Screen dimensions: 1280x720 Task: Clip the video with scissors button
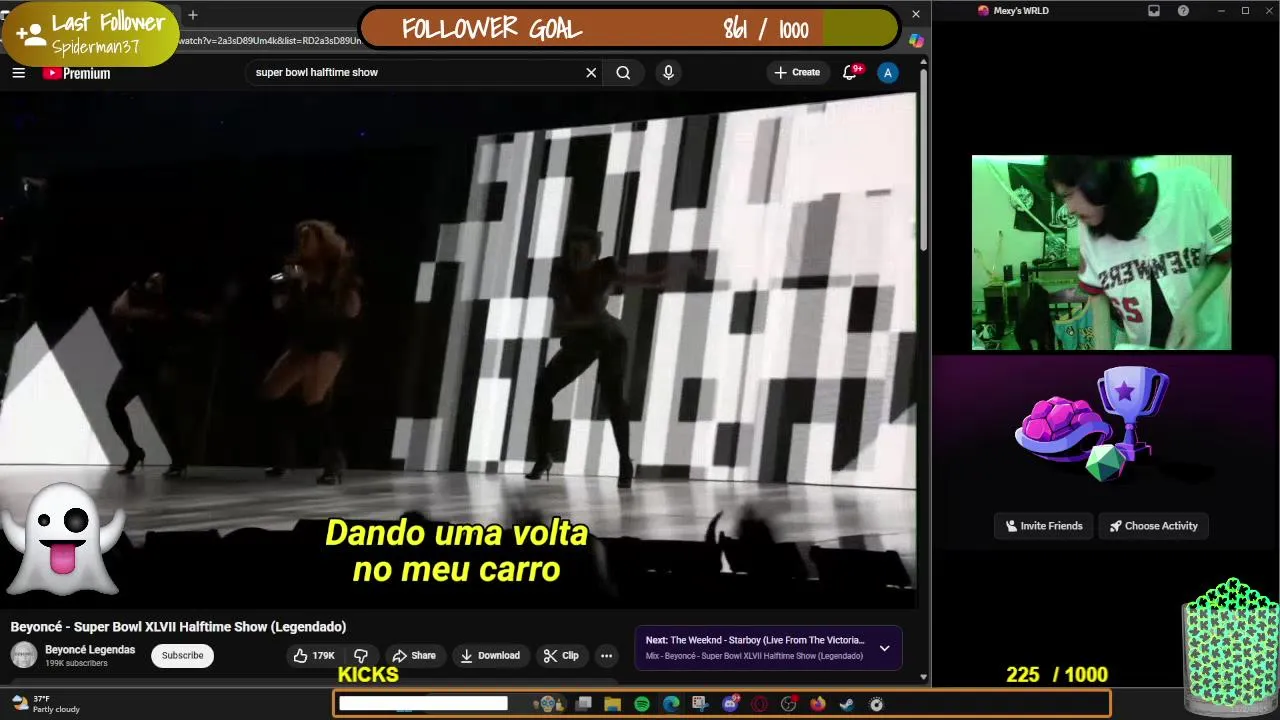coord(561,656)
